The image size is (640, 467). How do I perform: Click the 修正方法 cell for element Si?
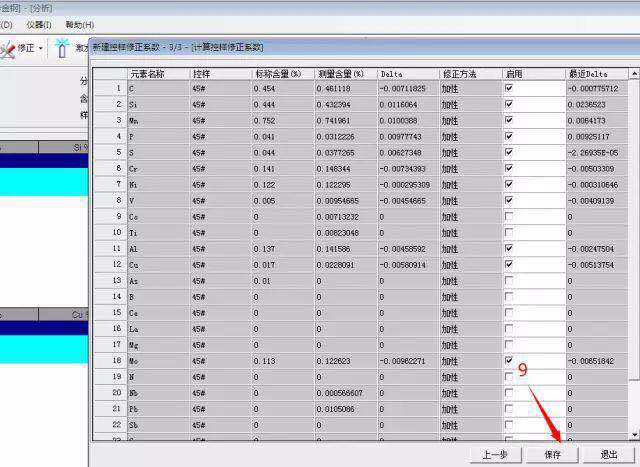click(469, 104)
